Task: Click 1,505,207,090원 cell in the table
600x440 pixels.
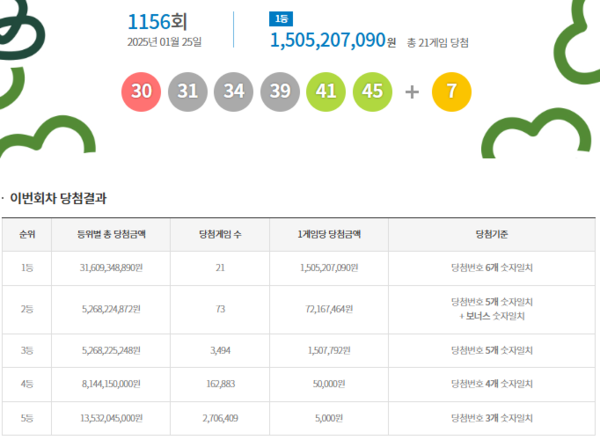Action: [x=329, y=268]
